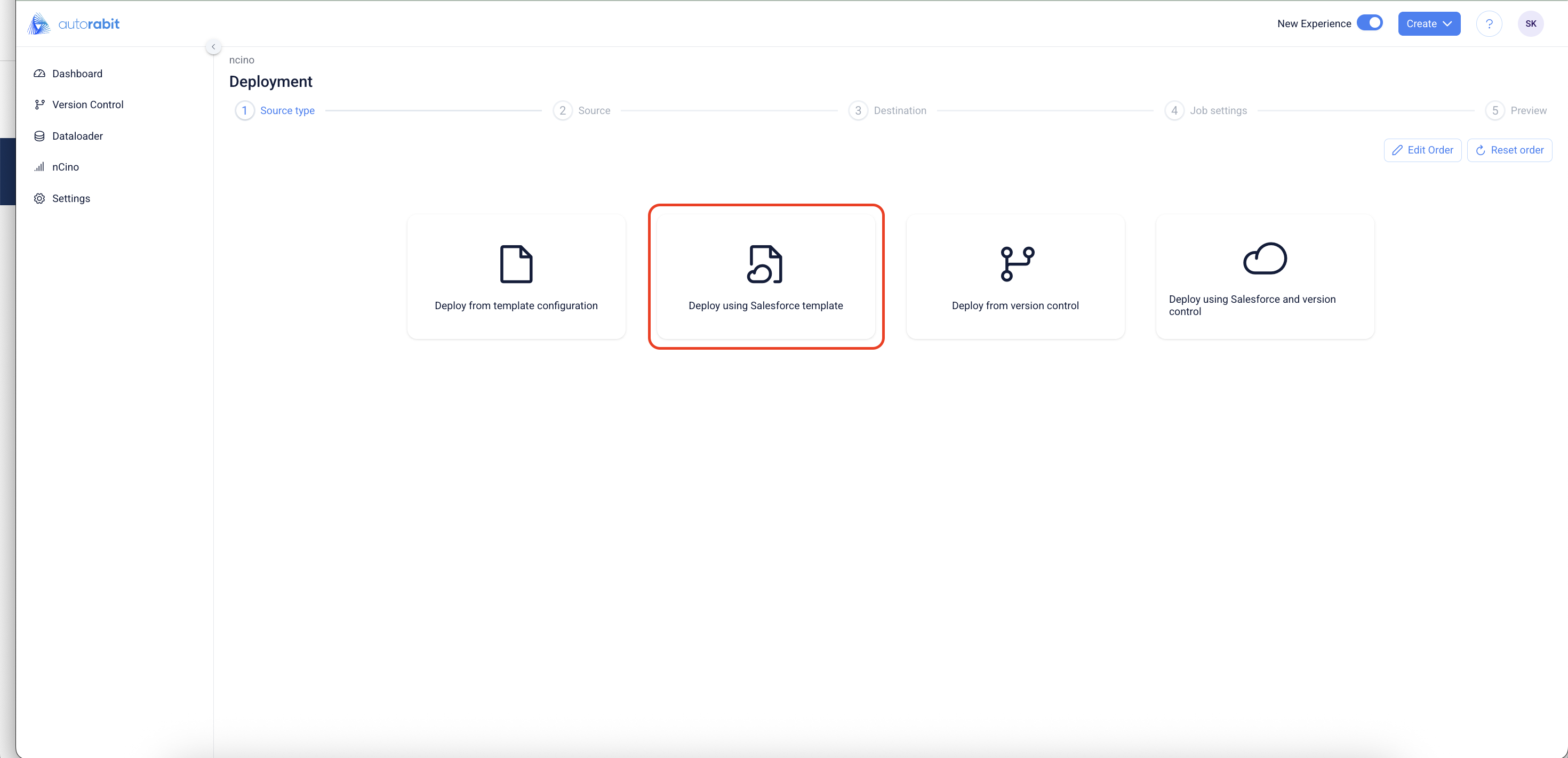
Task: Select Deploy from version control card
Action: [1015, 277]
